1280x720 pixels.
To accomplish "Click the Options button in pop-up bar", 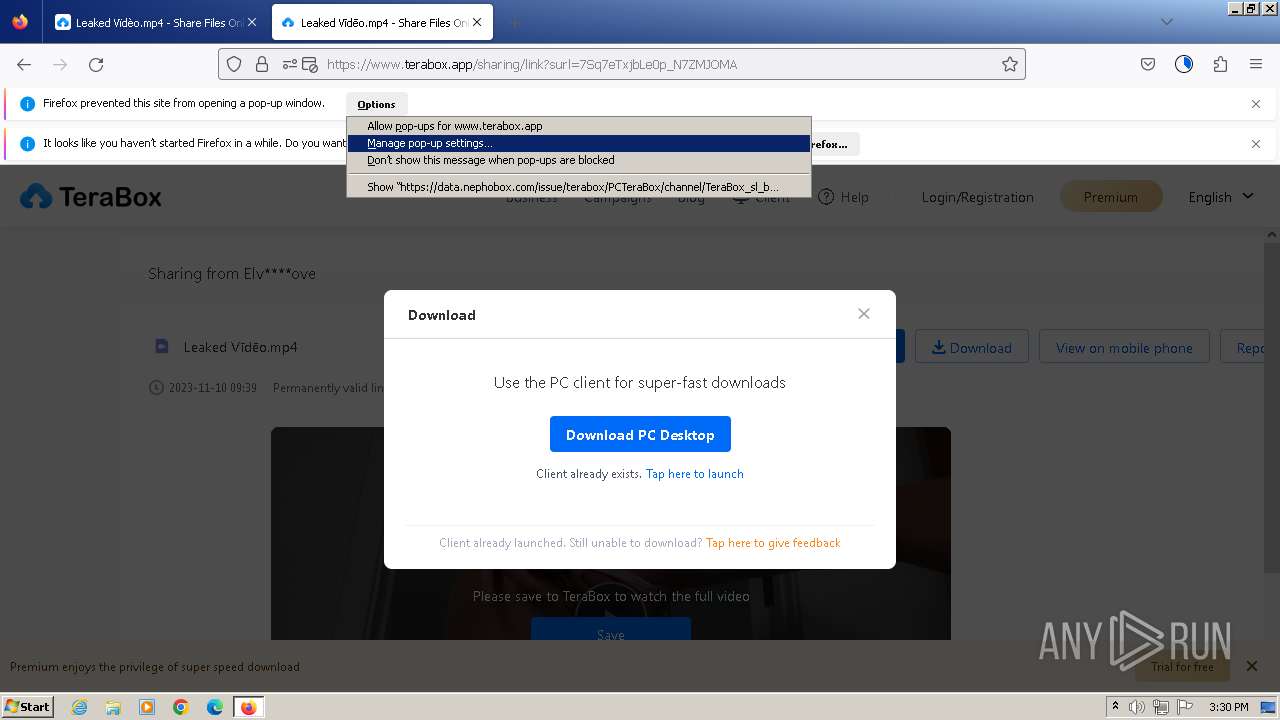I will click(376, 104).
